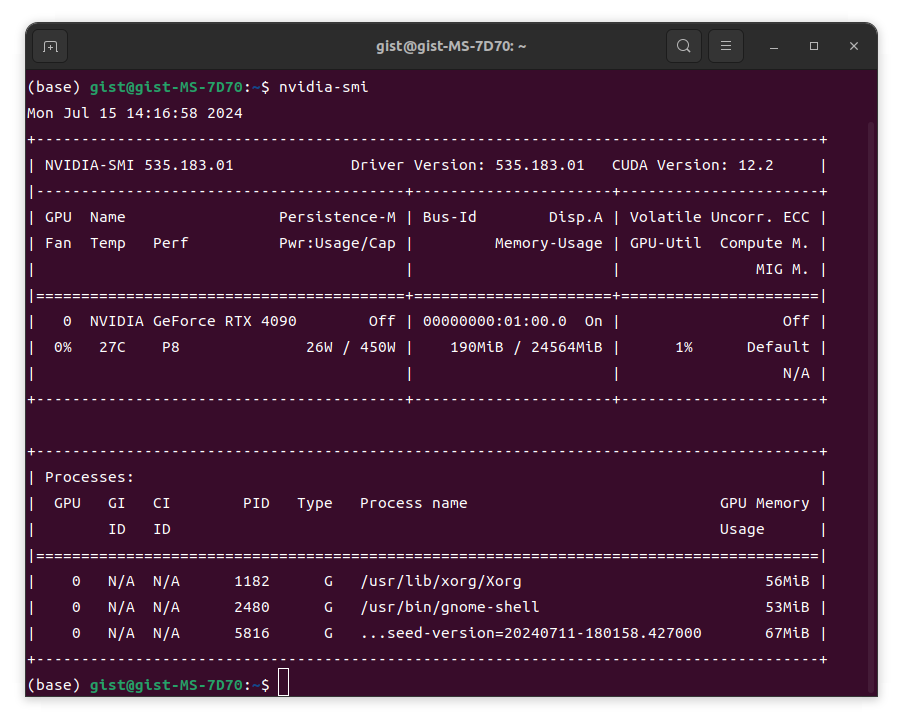Click the Disp.A column header
The image size is (903, 725).
pos(576,217)
